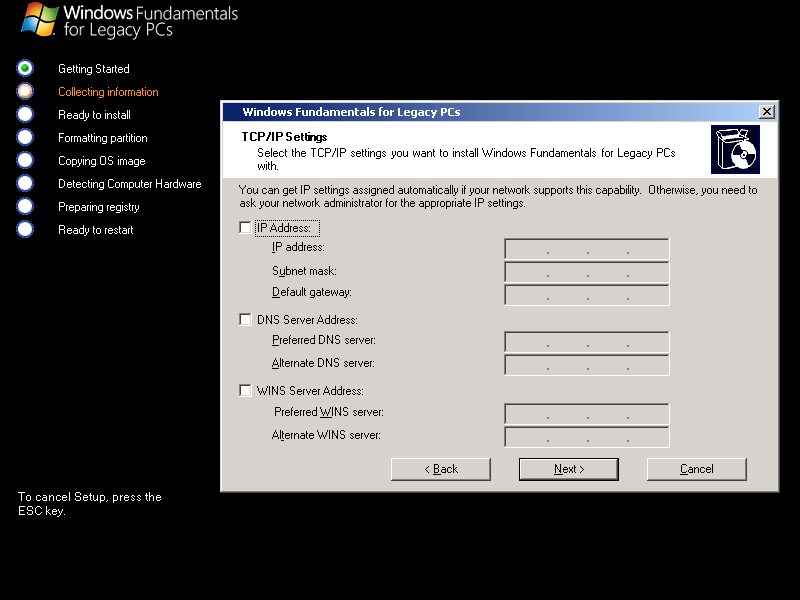Enable the IP Address checkbox

tap(246, 228)
